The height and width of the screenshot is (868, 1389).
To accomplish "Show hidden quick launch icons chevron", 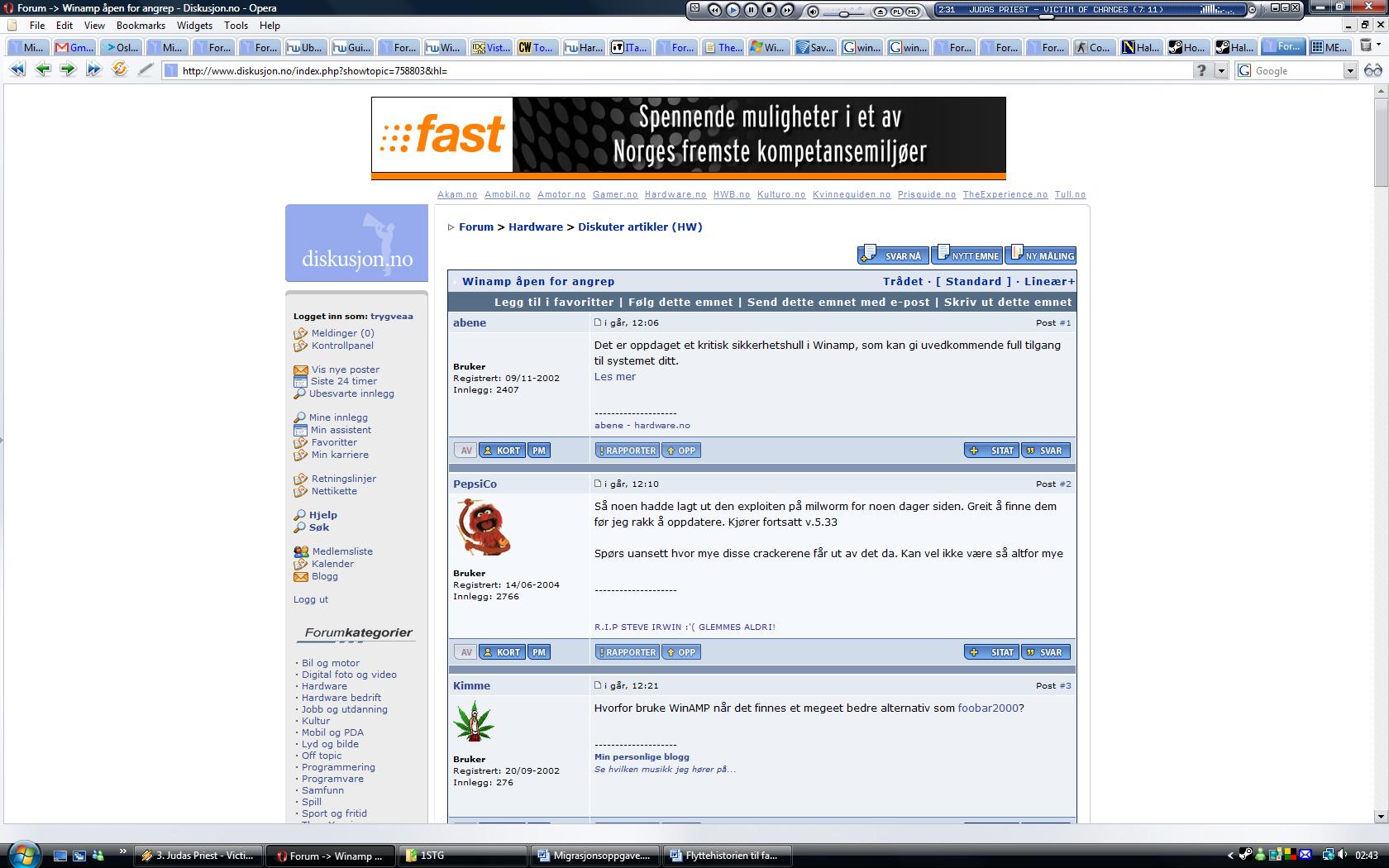I will pyautogui.click(x=123, y=851).
